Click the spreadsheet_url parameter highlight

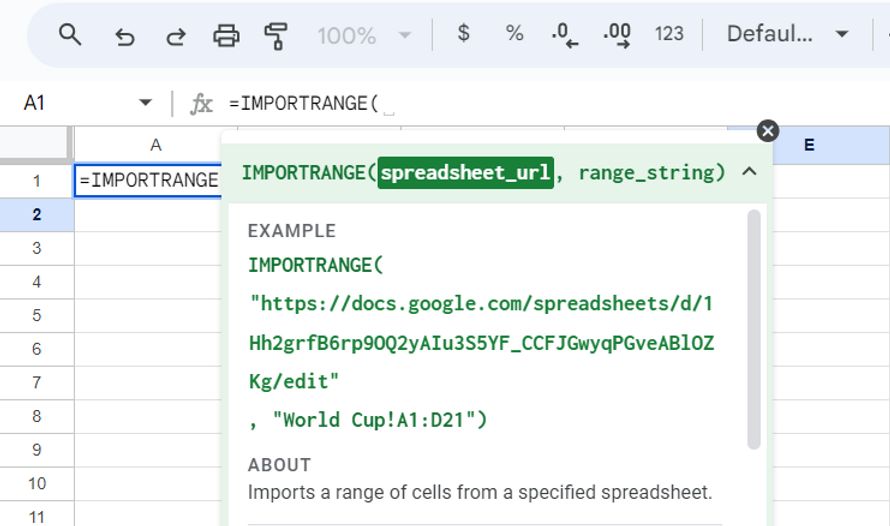point(466,172)
